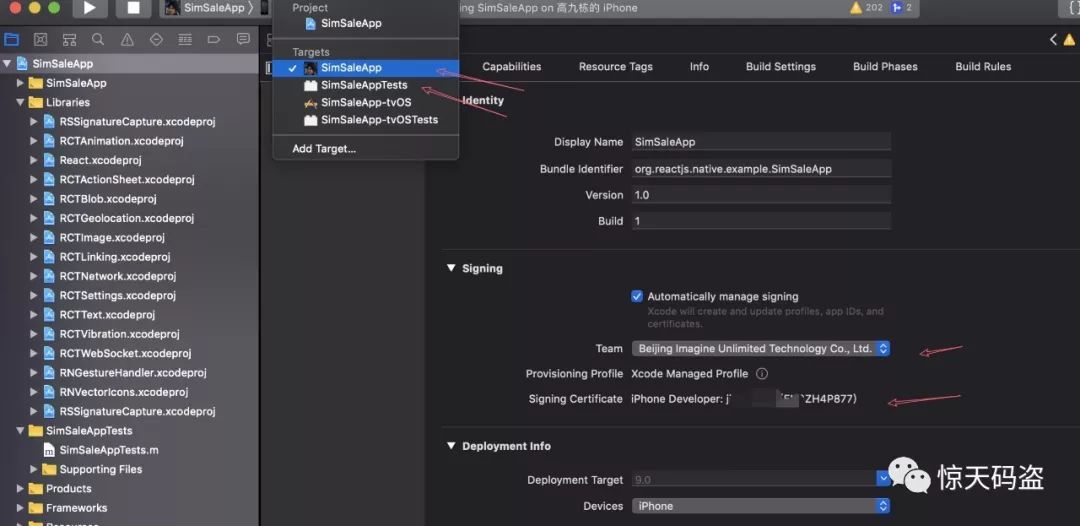The image size is (1080, 526).
Task: Open the Source Control navigator icon
Action: [41, 39]
